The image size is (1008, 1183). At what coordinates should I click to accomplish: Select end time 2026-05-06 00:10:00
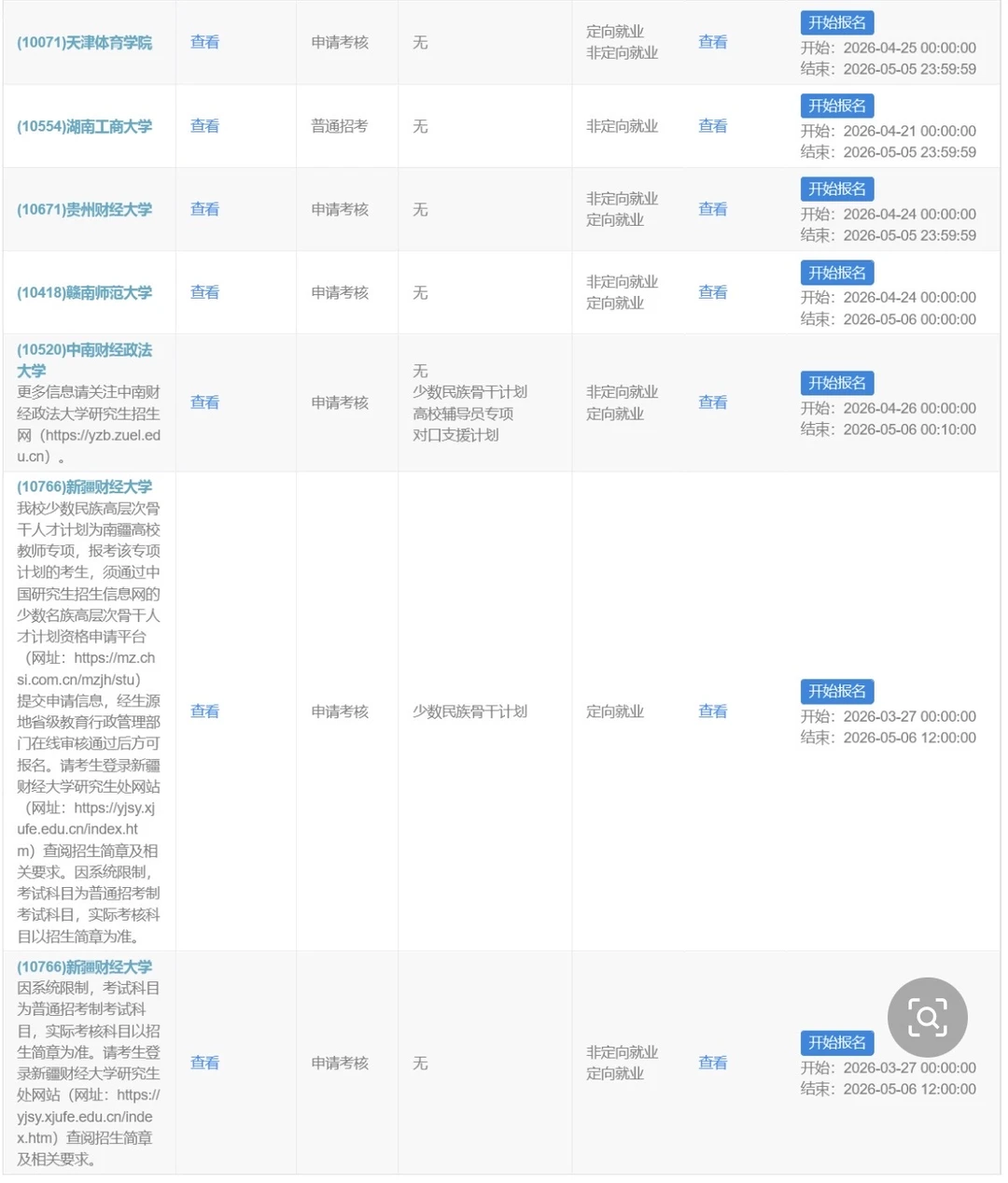tap(909, 430)
